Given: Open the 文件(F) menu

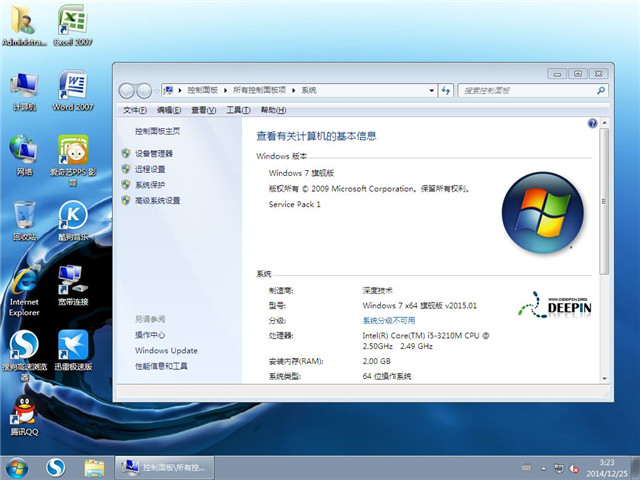Looking at the screenshot, I should pos(135,110).
